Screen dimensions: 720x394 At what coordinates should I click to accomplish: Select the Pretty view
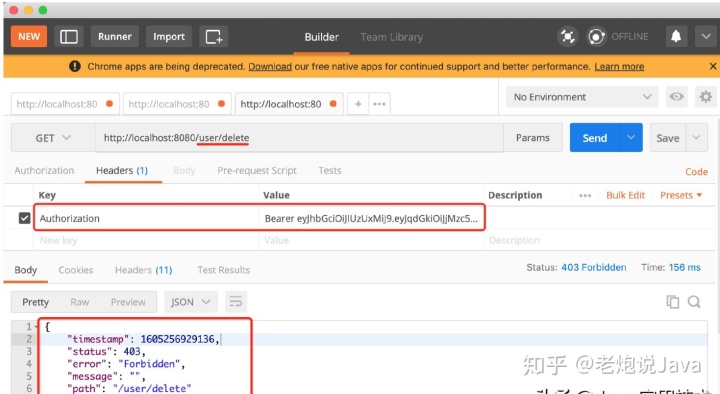pos(35,302)
